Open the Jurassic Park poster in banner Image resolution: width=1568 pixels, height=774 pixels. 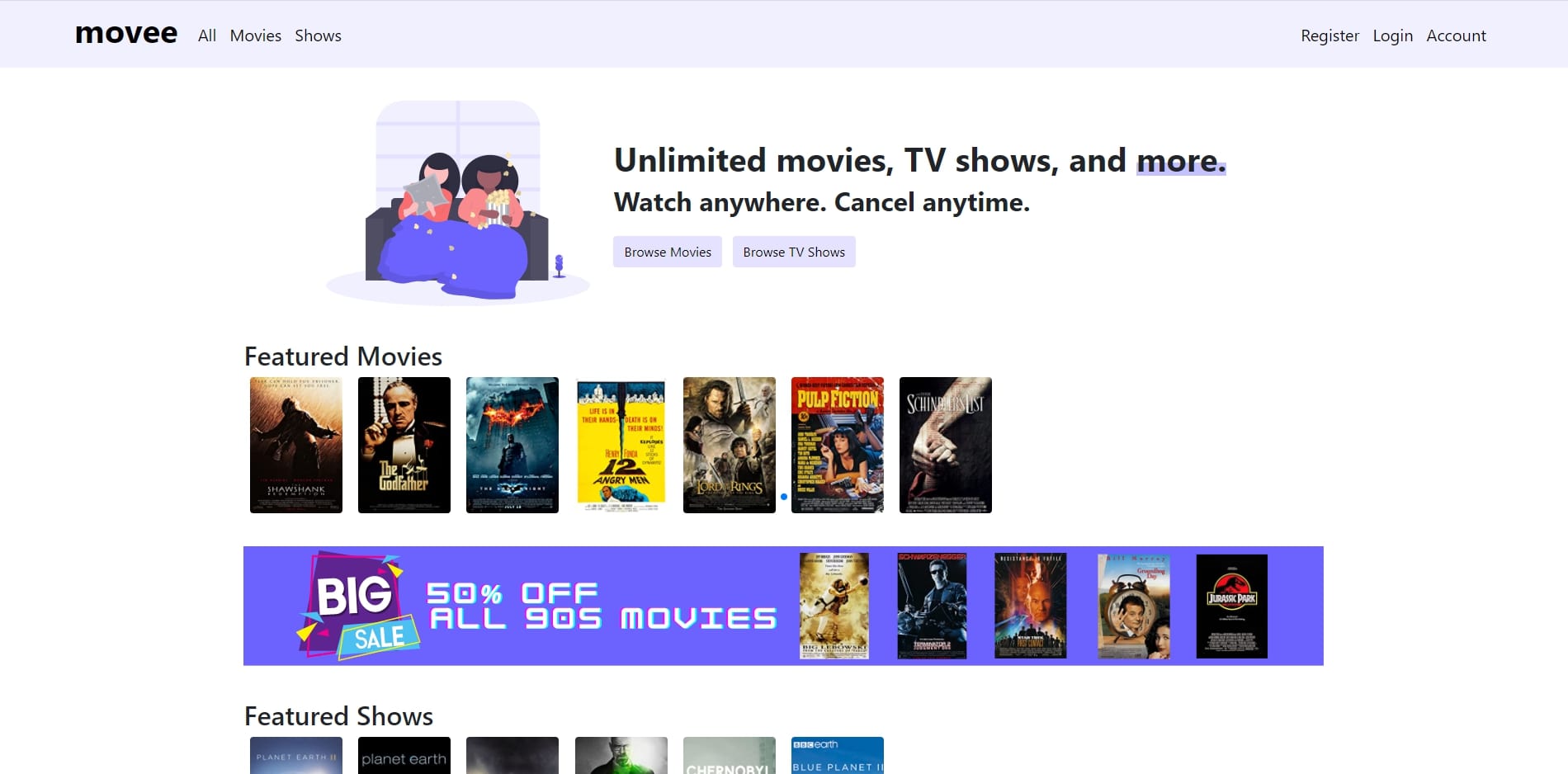pyautogui.click(x=1232, y=606)
